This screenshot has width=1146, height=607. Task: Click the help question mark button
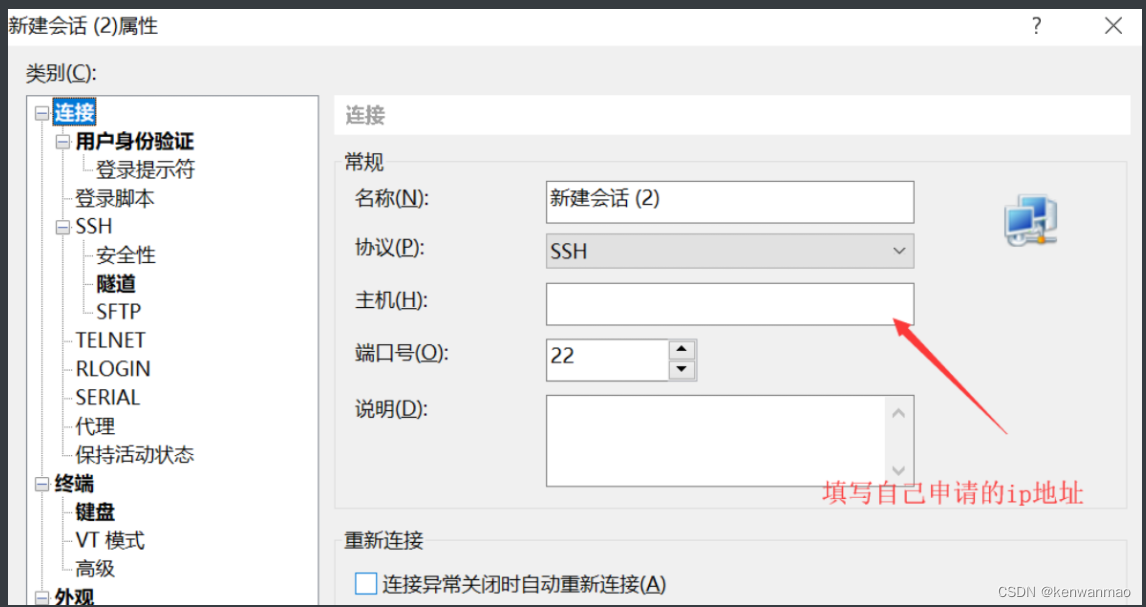coord(1036,27)
